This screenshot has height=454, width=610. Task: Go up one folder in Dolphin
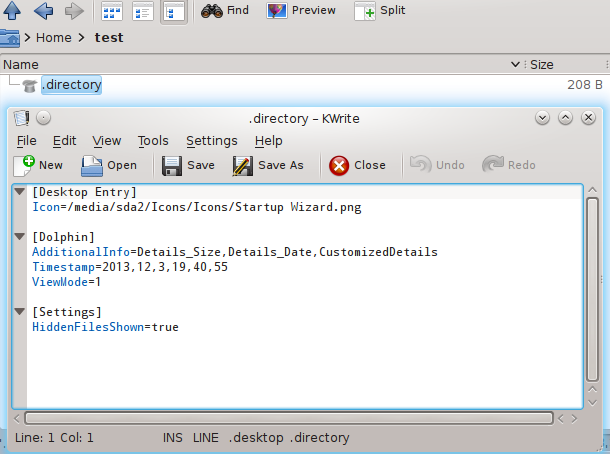click(x=12, y=11)
